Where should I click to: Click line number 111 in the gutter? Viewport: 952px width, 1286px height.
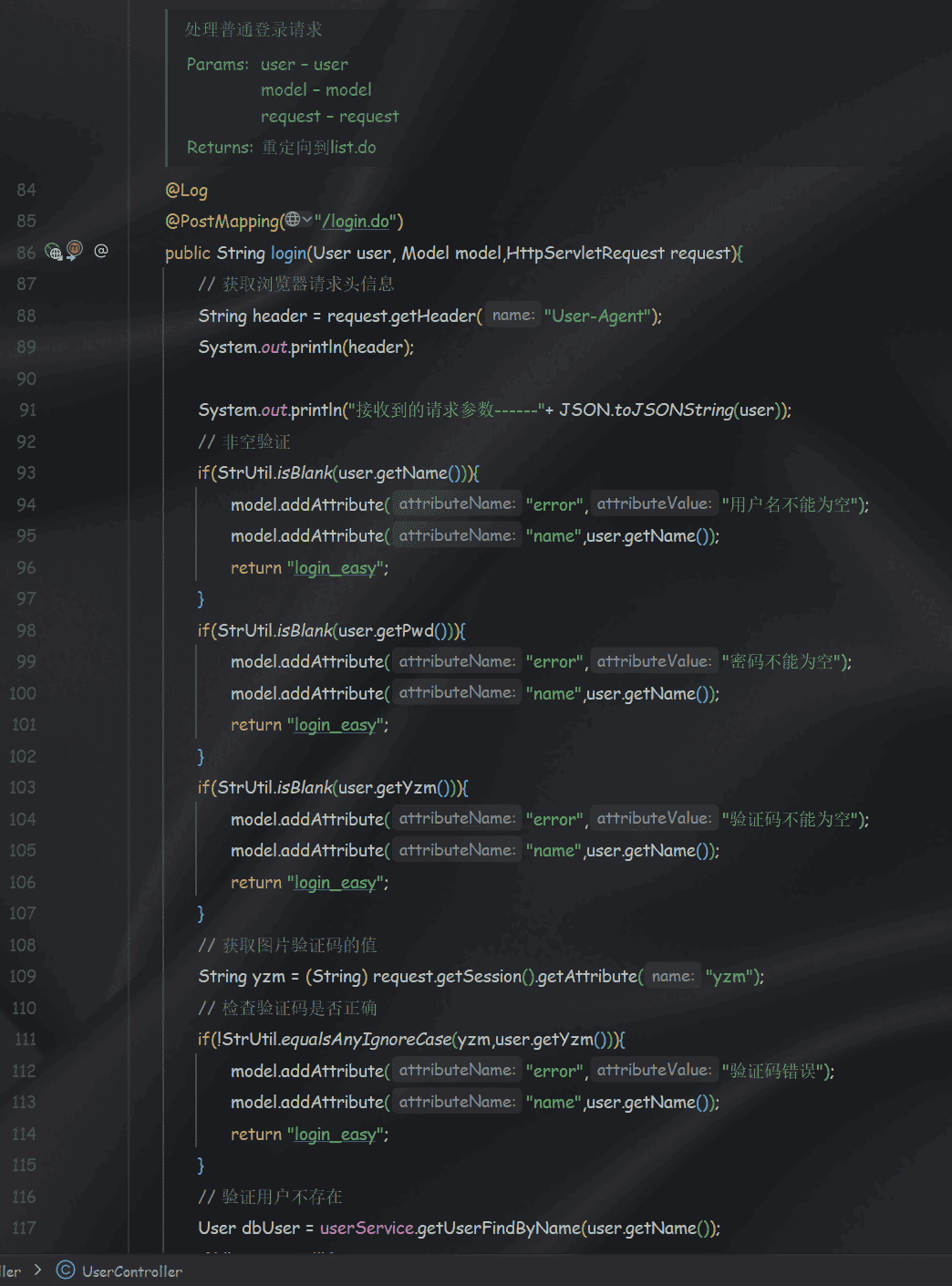click(26, 1039)
